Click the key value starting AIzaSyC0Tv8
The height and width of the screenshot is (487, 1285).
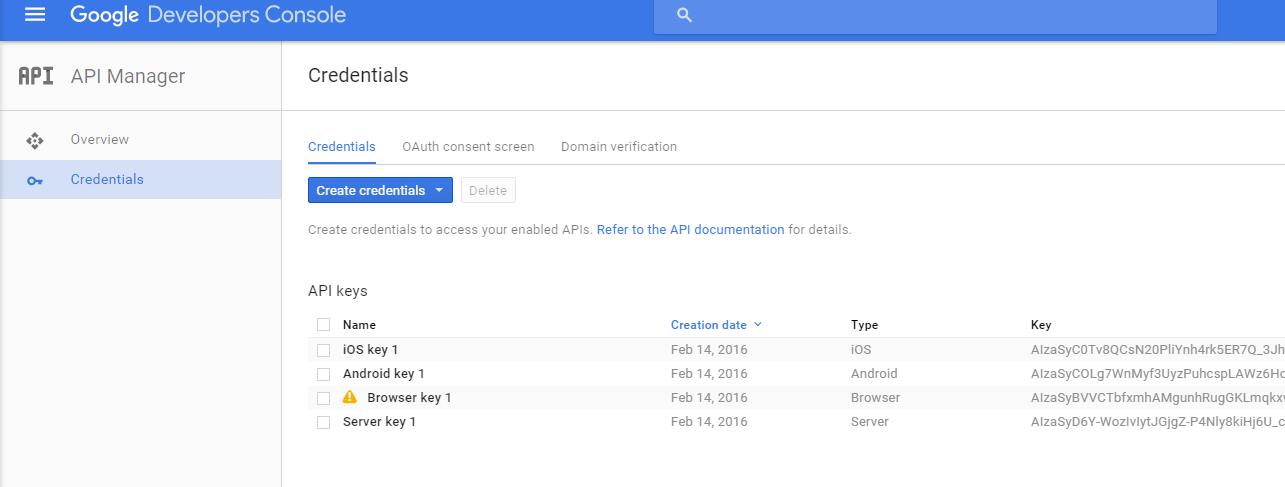tap(1157, 350)
